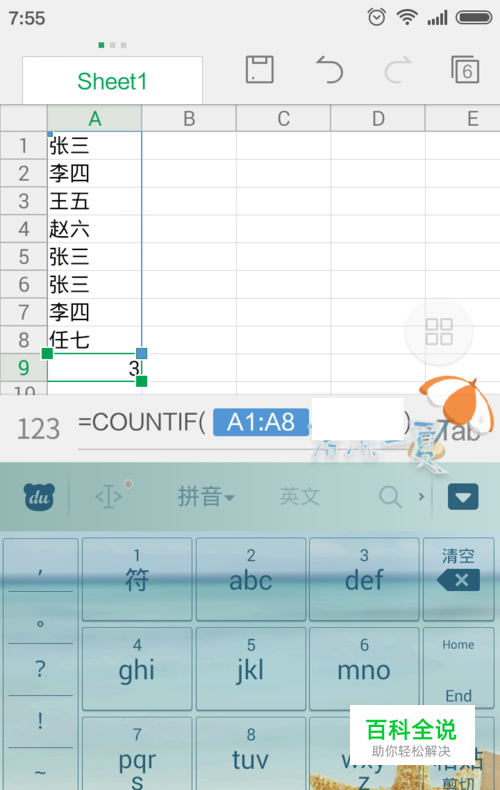
Task: Select row 9 header
Action: (x=24, y=368)
